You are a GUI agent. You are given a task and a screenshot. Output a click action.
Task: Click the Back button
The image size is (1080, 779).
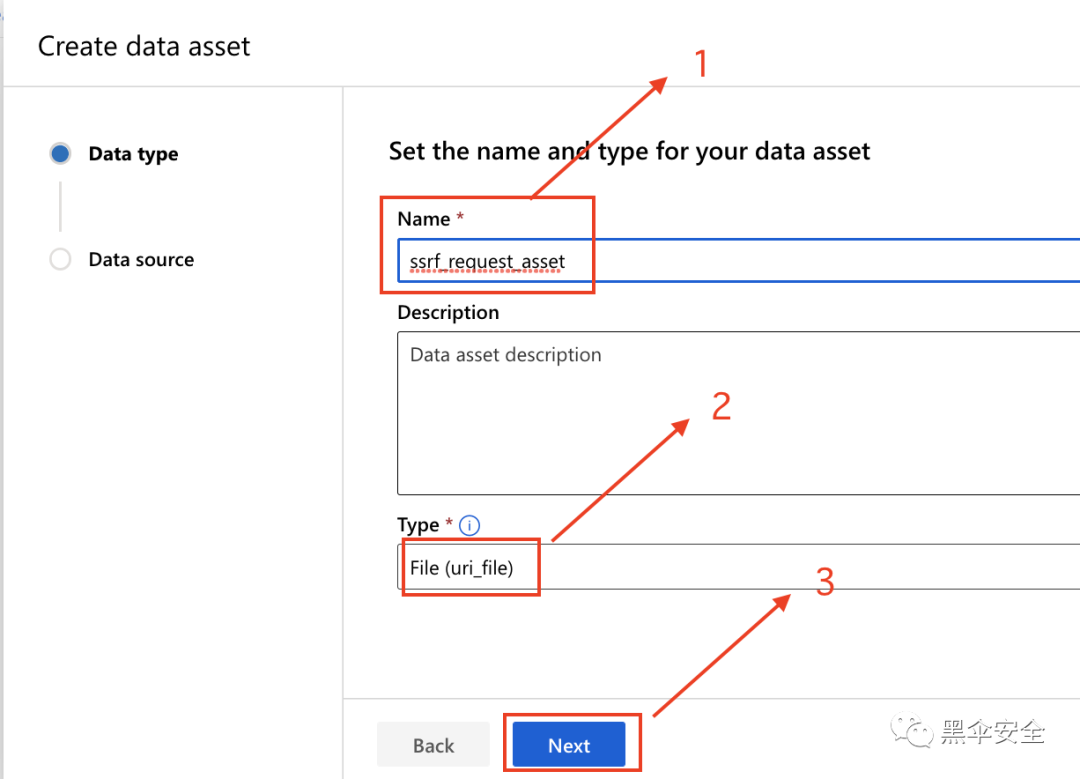[x=433, y=745]
